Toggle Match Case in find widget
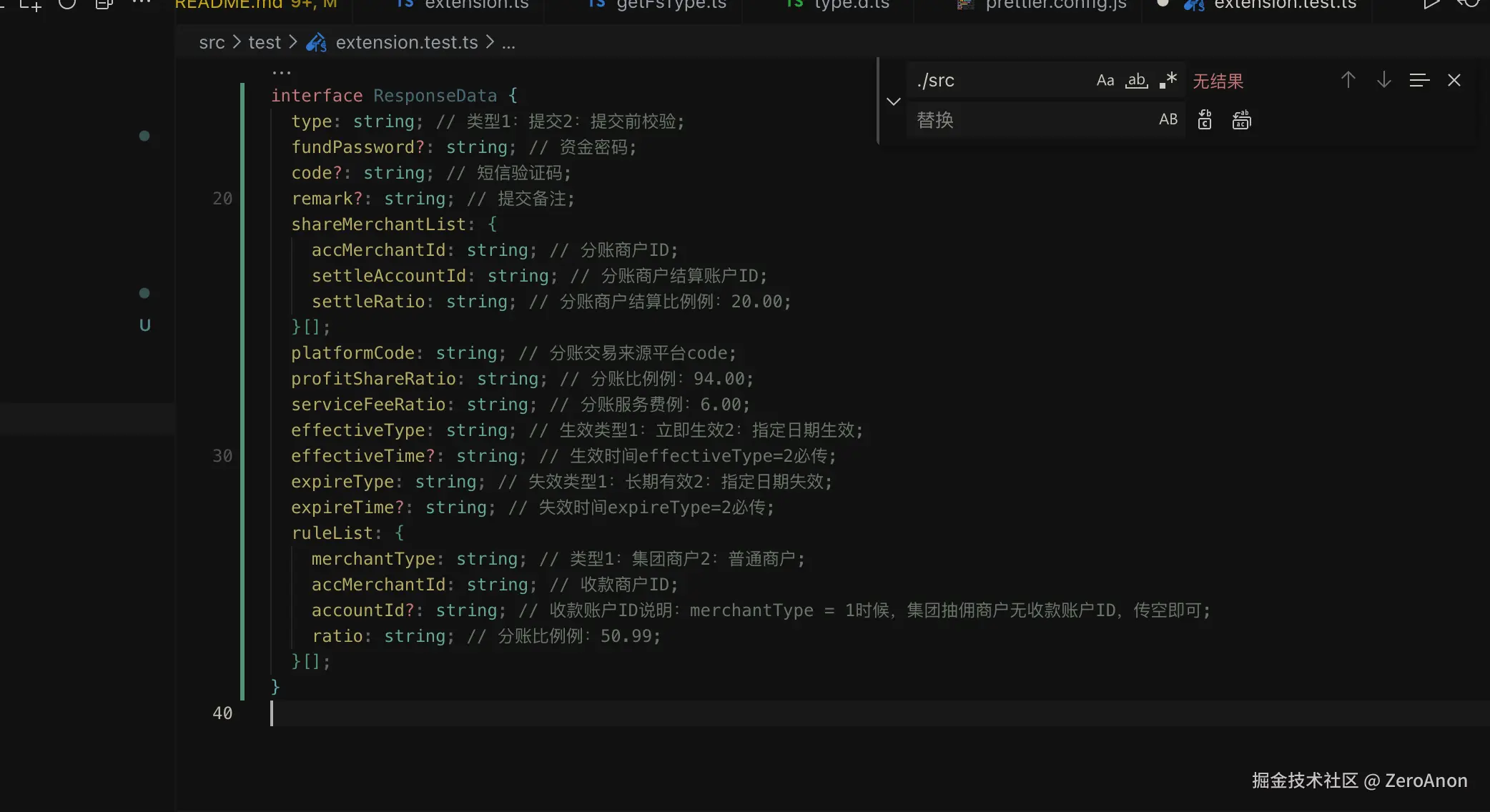 1105,81
